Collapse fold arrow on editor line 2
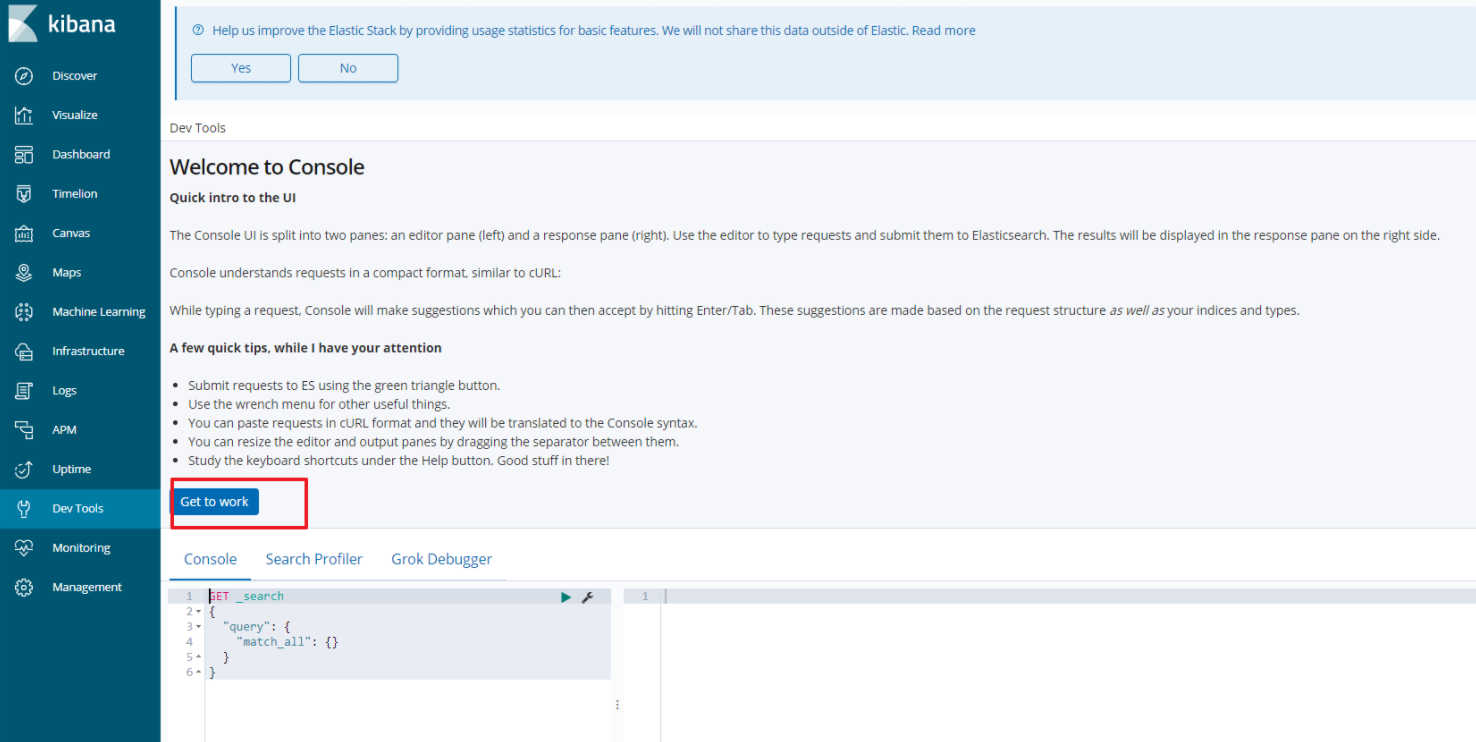1476x742 pixels. tap(199, 611)
